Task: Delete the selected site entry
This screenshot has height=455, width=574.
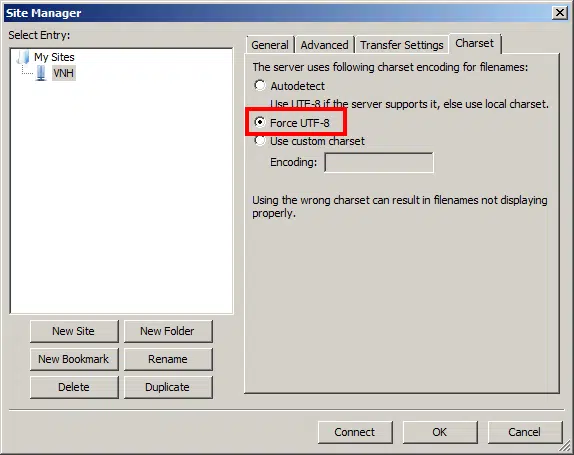Action: tap(74, 387)
